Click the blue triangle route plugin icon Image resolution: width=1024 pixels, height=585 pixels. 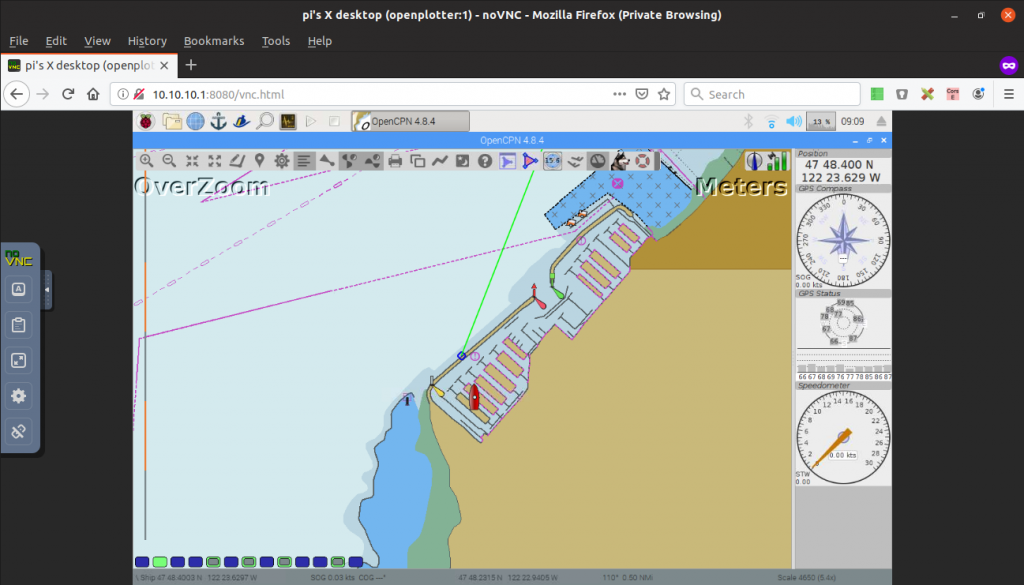tap(530, 161)
